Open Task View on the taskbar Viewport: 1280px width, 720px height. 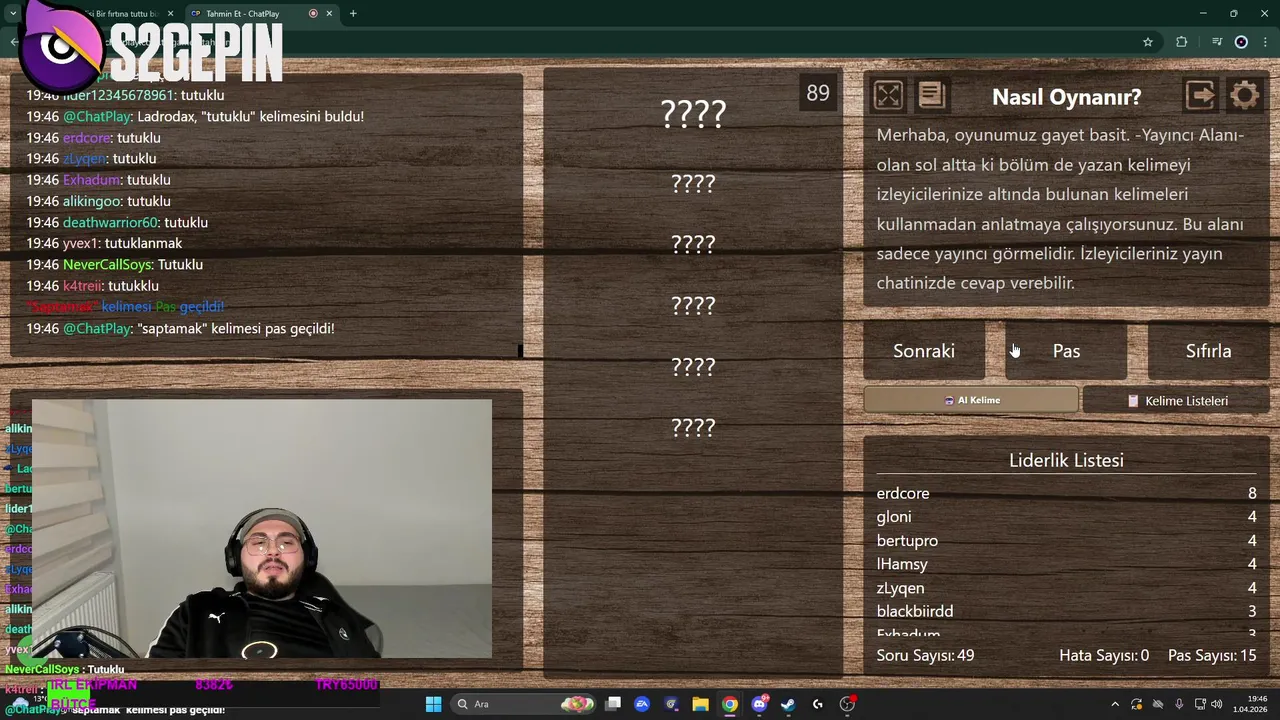613,704
